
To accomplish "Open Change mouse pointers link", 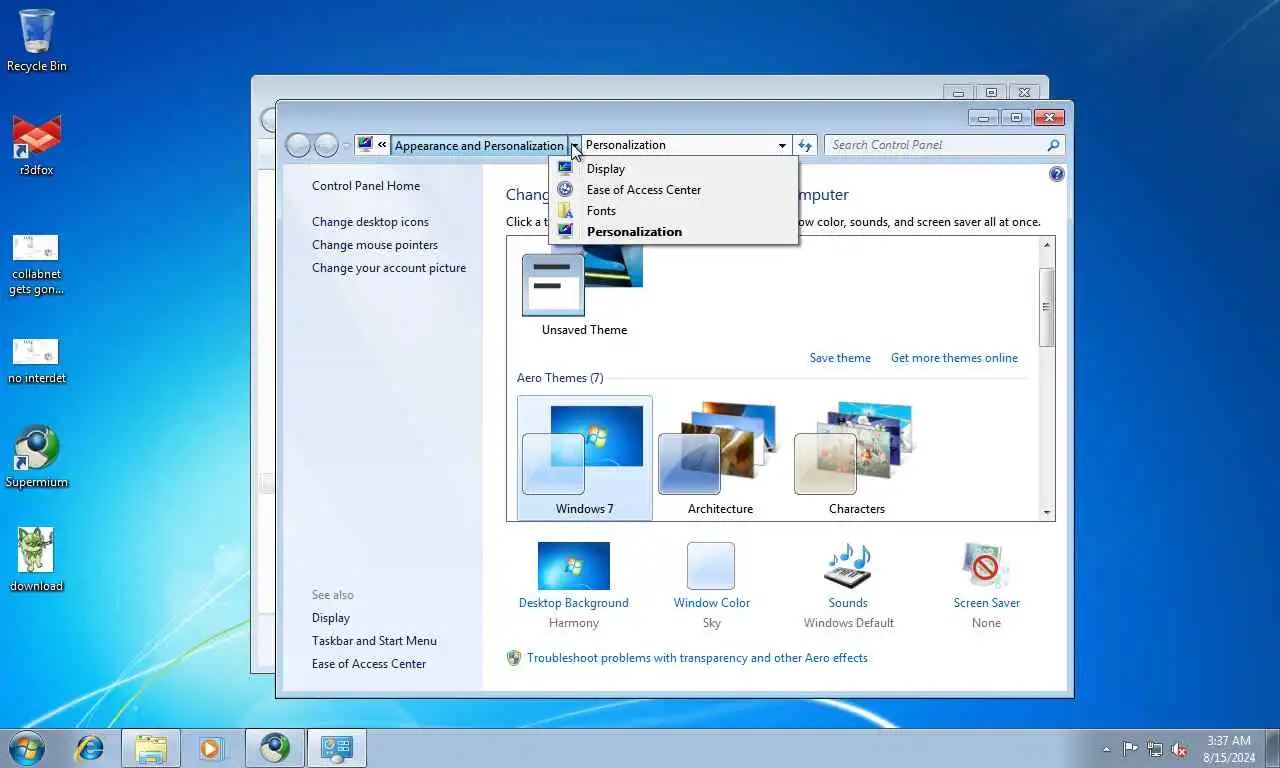I will click(x=375, y=245).
